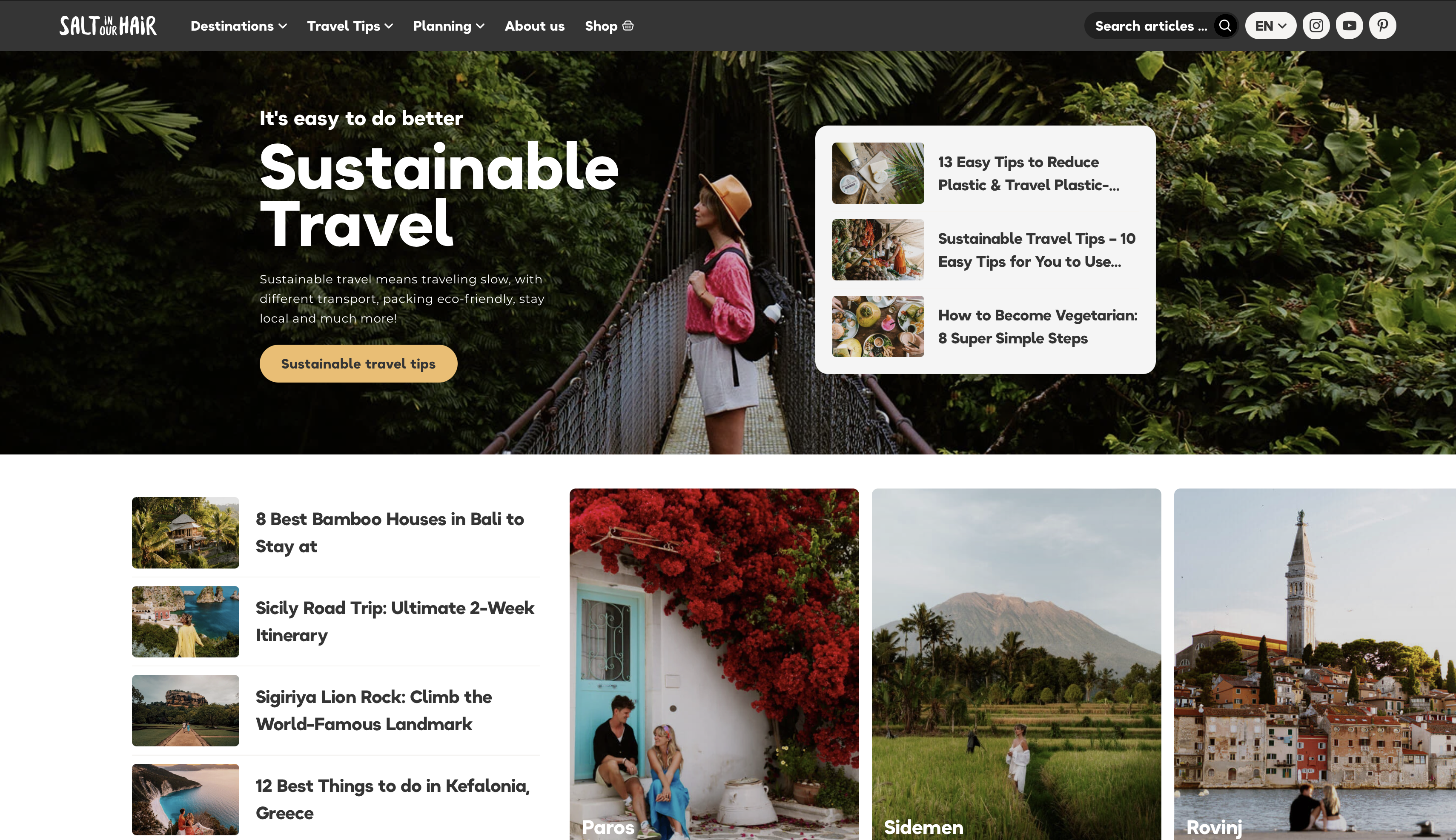This screenshot has width=1456, height=840.
Task: Expand the Planning menu
Action: 448,26
